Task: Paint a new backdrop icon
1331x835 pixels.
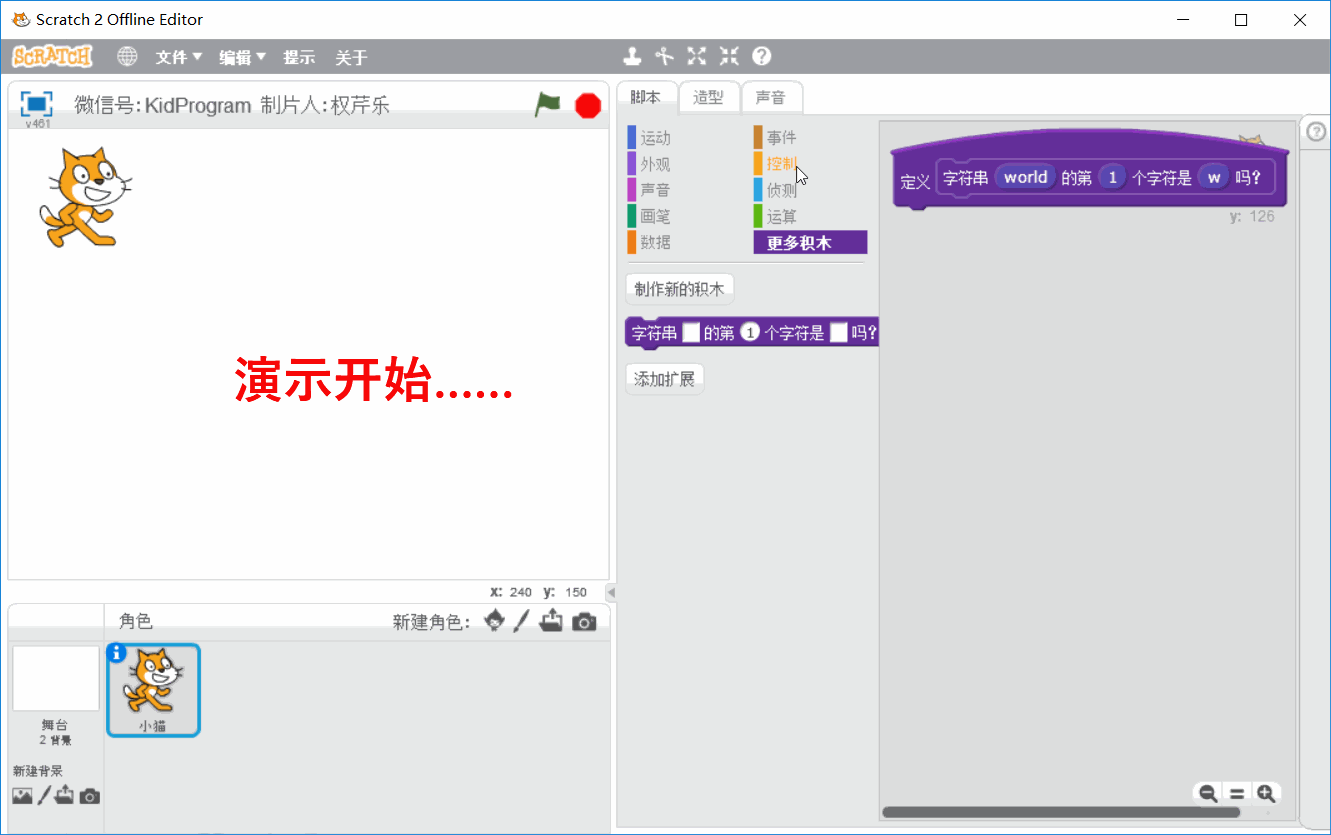Action: (x=44, y=796)
